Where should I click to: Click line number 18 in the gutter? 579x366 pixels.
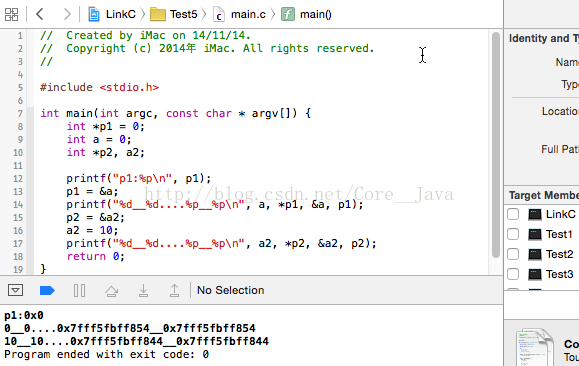(18, 257)
